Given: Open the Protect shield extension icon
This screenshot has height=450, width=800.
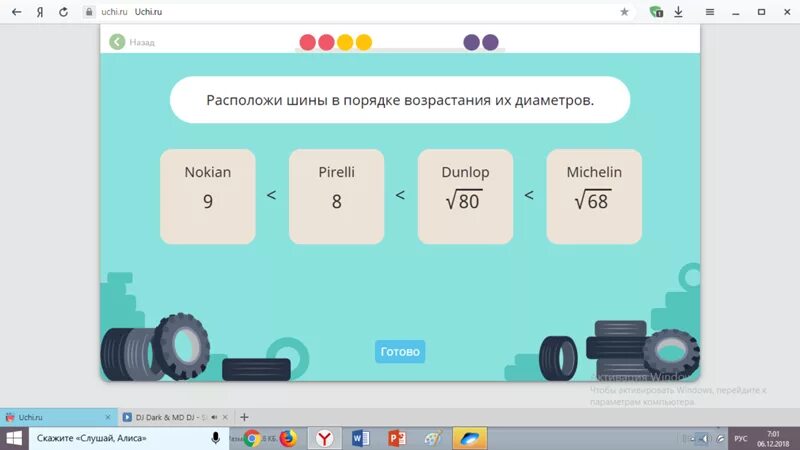Looking at the screenshot, I should 656,12.
